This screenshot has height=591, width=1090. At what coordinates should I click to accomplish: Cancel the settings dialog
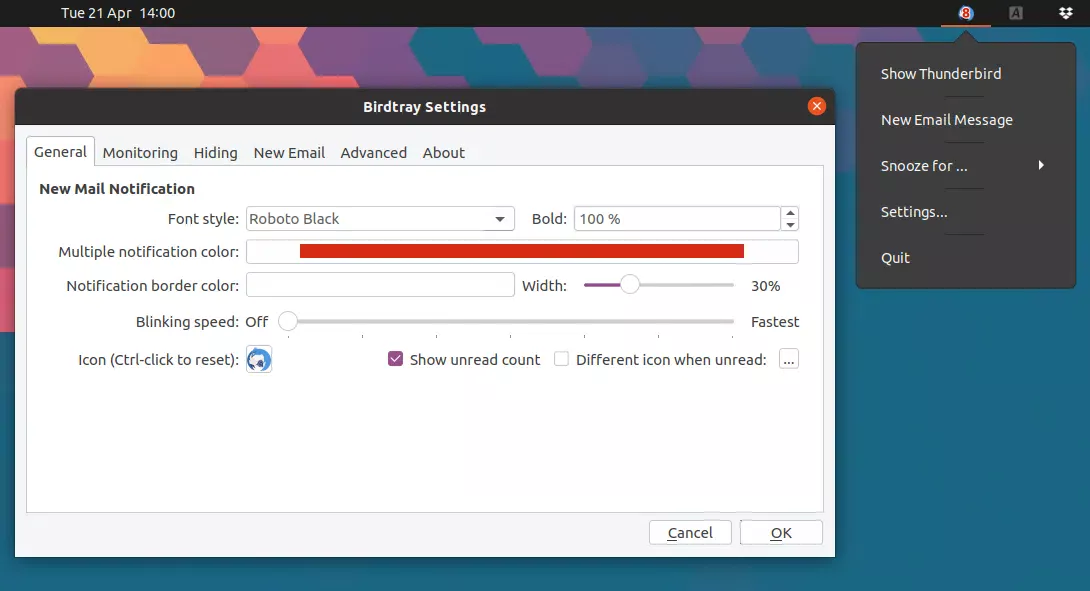[690, 533]
